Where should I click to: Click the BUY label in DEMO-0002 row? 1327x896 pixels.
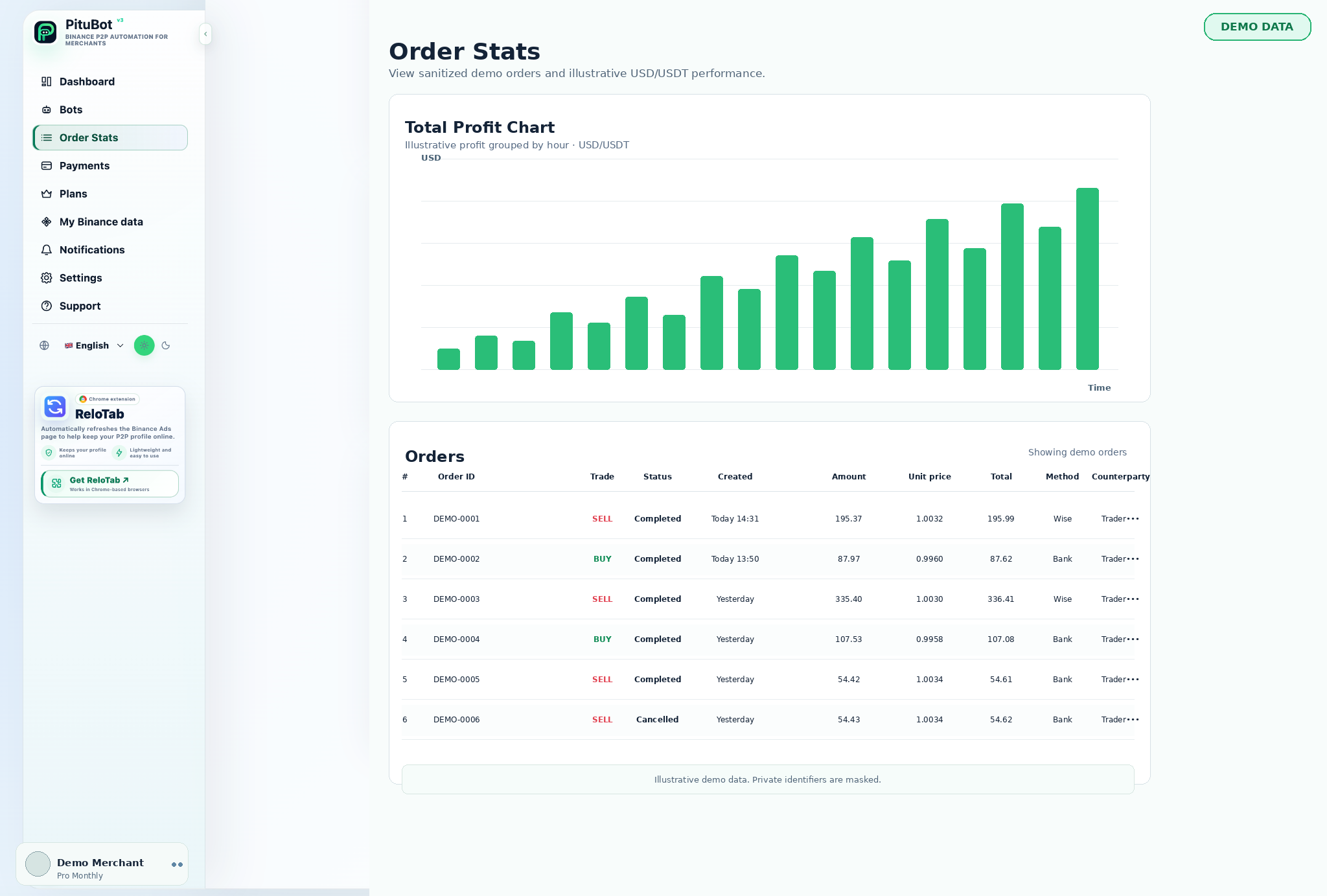pos(603,558)
